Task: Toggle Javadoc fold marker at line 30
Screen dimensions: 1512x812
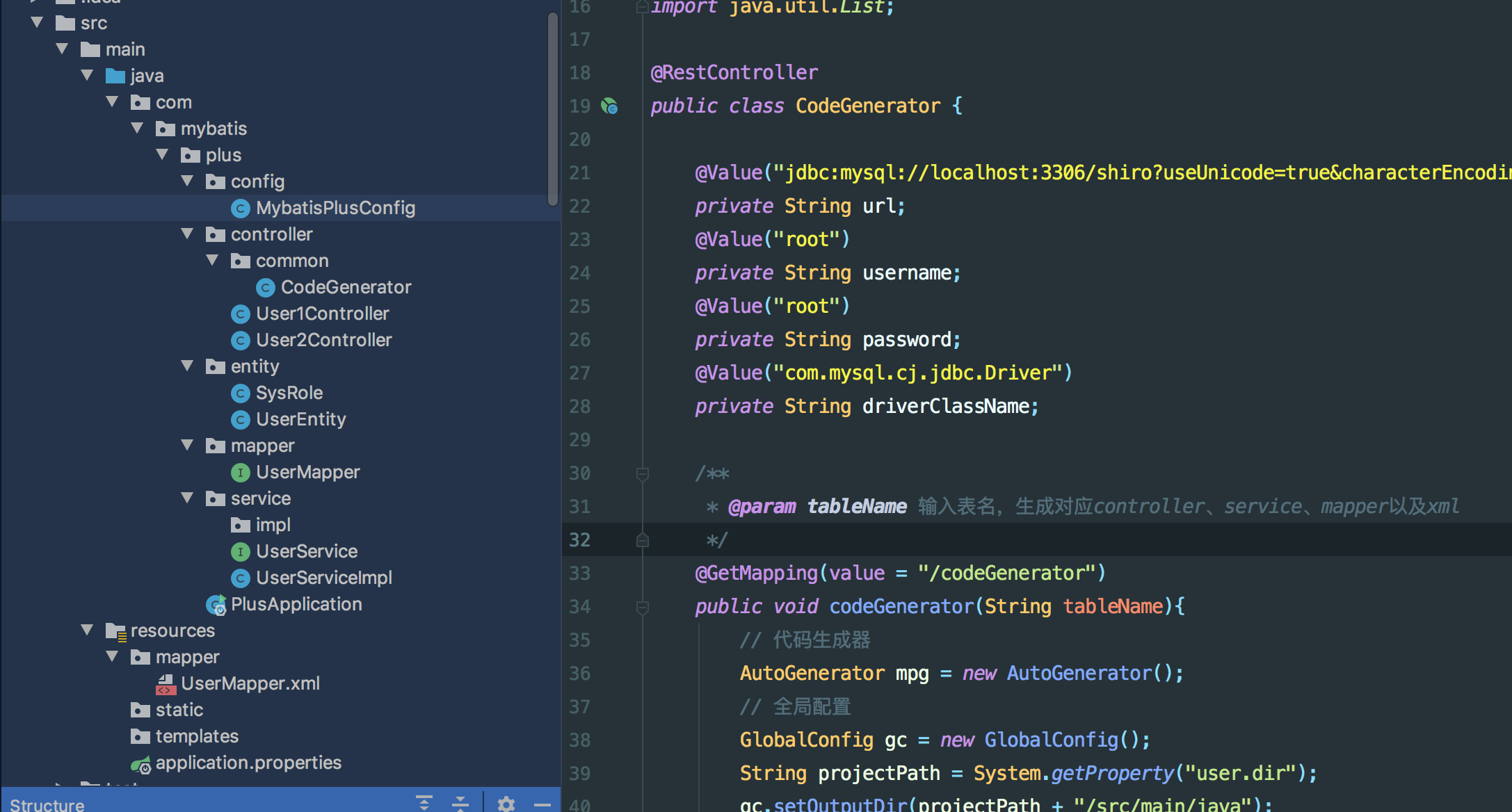Action: (643, 474)
